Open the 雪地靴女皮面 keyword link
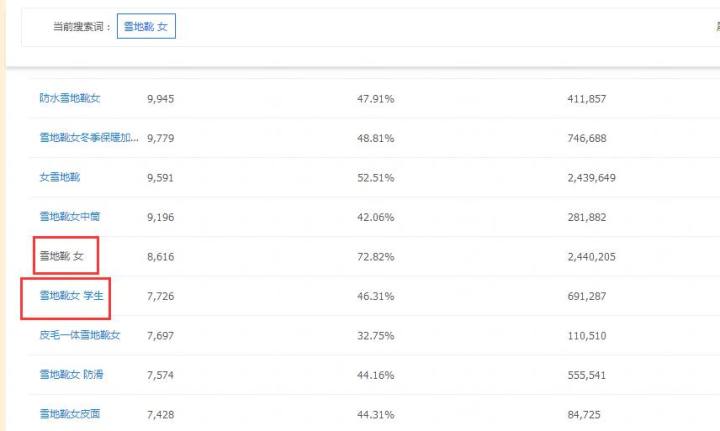720x431 pixels. click(70, 414)
